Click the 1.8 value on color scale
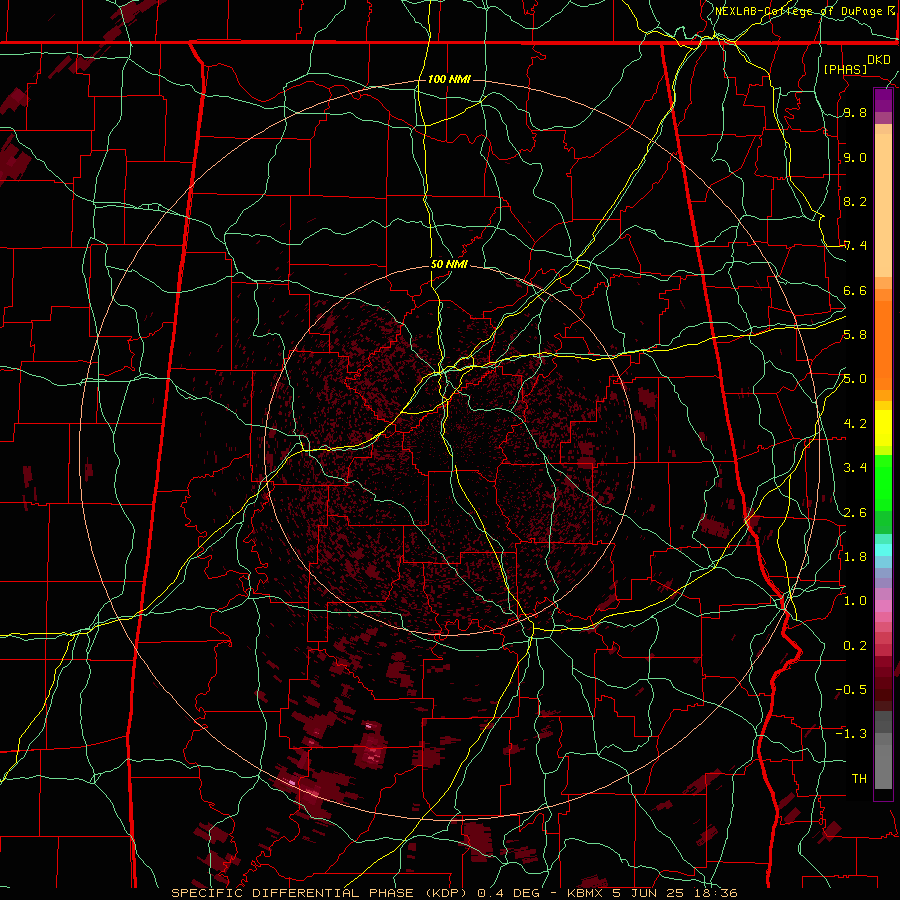Screen dimensions: 900x900 pos(855,557)
